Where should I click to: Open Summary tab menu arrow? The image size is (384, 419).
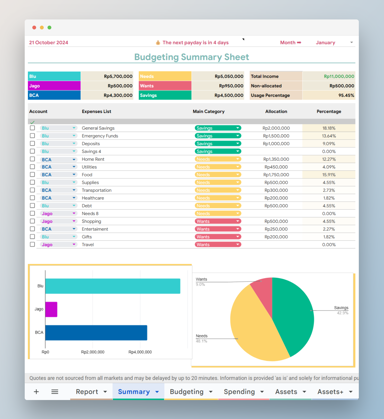click(x=157, y=392)
